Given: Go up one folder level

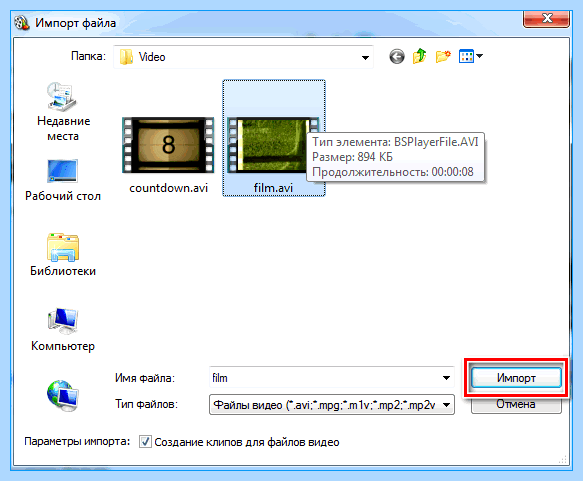Looking at the screenshot, I should coord(419,57).
